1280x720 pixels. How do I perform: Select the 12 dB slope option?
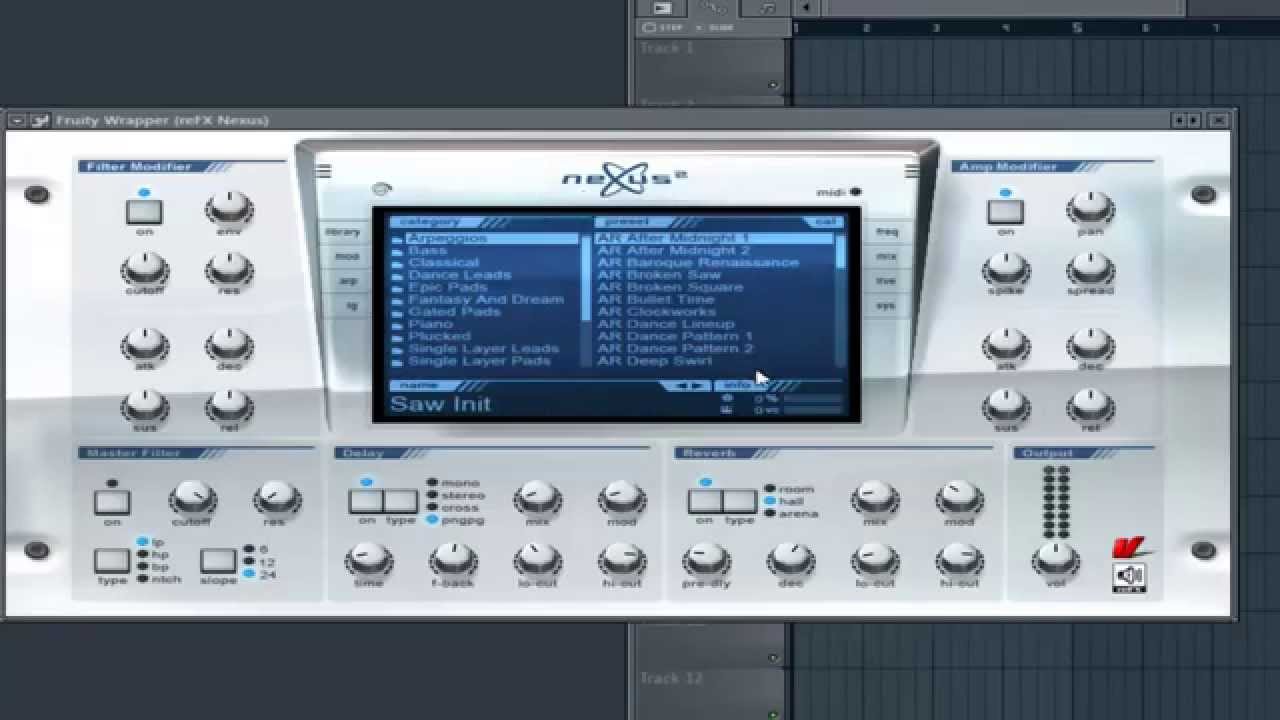(x=259, y=562)
